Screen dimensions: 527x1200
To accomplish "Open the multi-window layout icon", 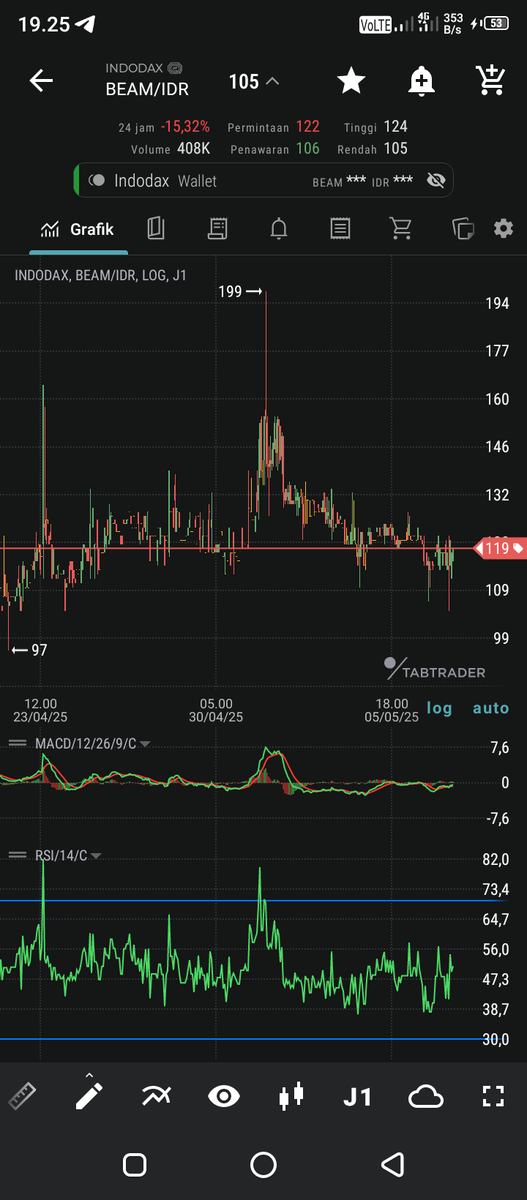I will [463, 229].
